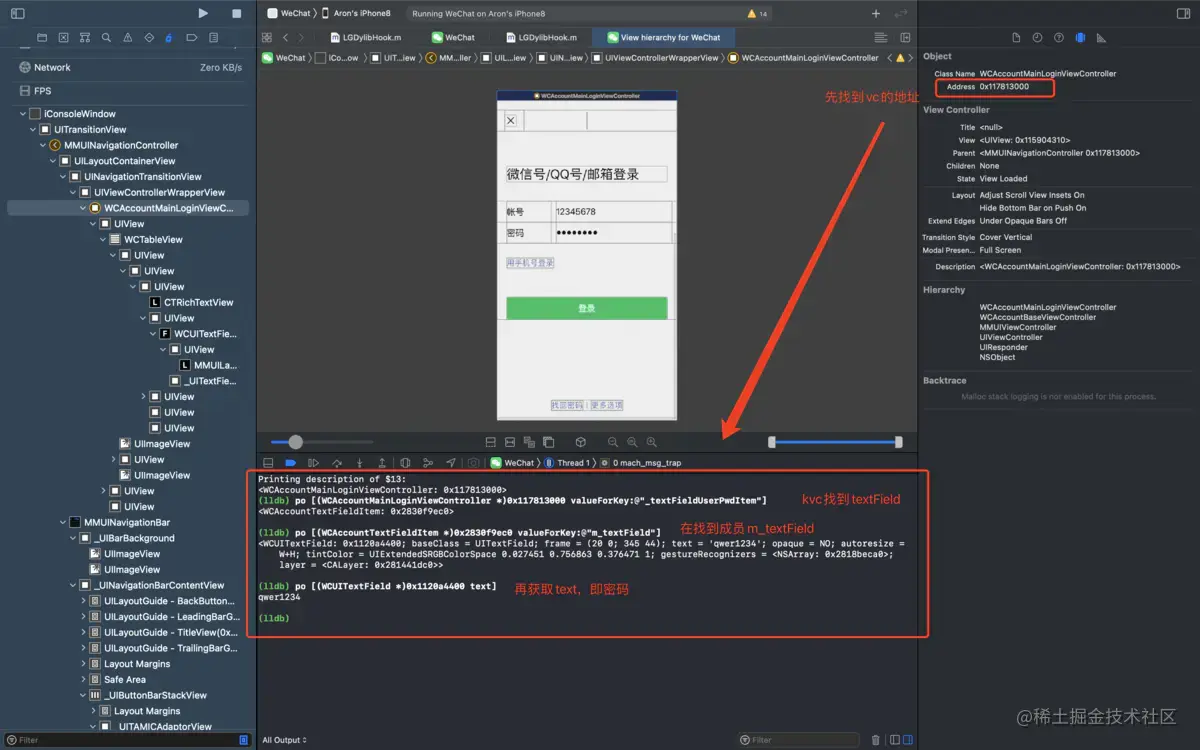Click the warnings count indicator (14)
This screenshot has height=750, width=1200.
click(757, 14)
